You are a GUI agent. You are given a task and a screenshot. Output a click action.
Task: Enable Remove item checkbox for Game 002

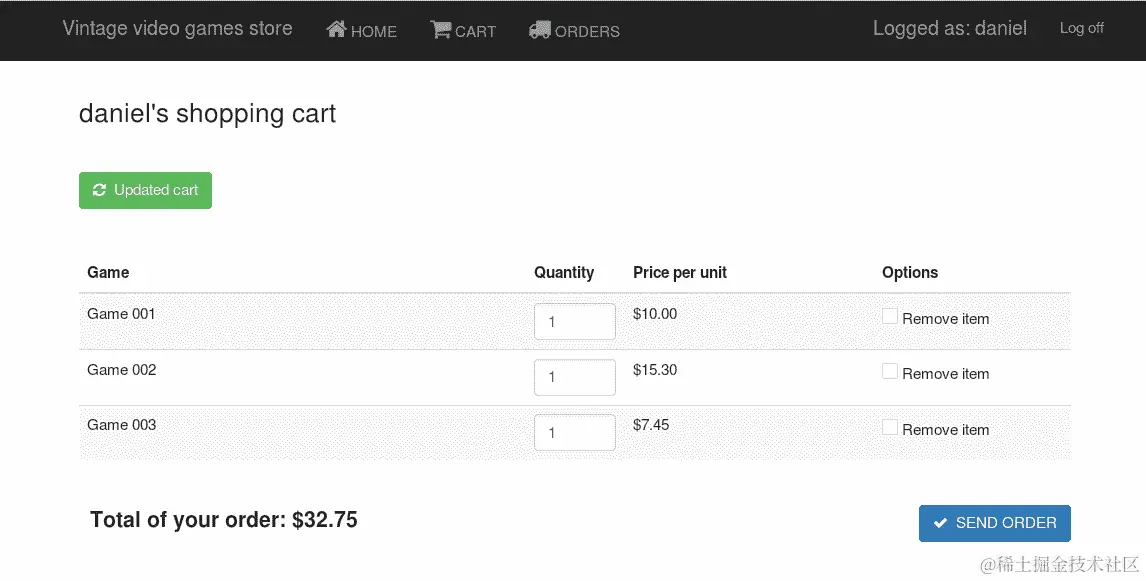[890, 371]
